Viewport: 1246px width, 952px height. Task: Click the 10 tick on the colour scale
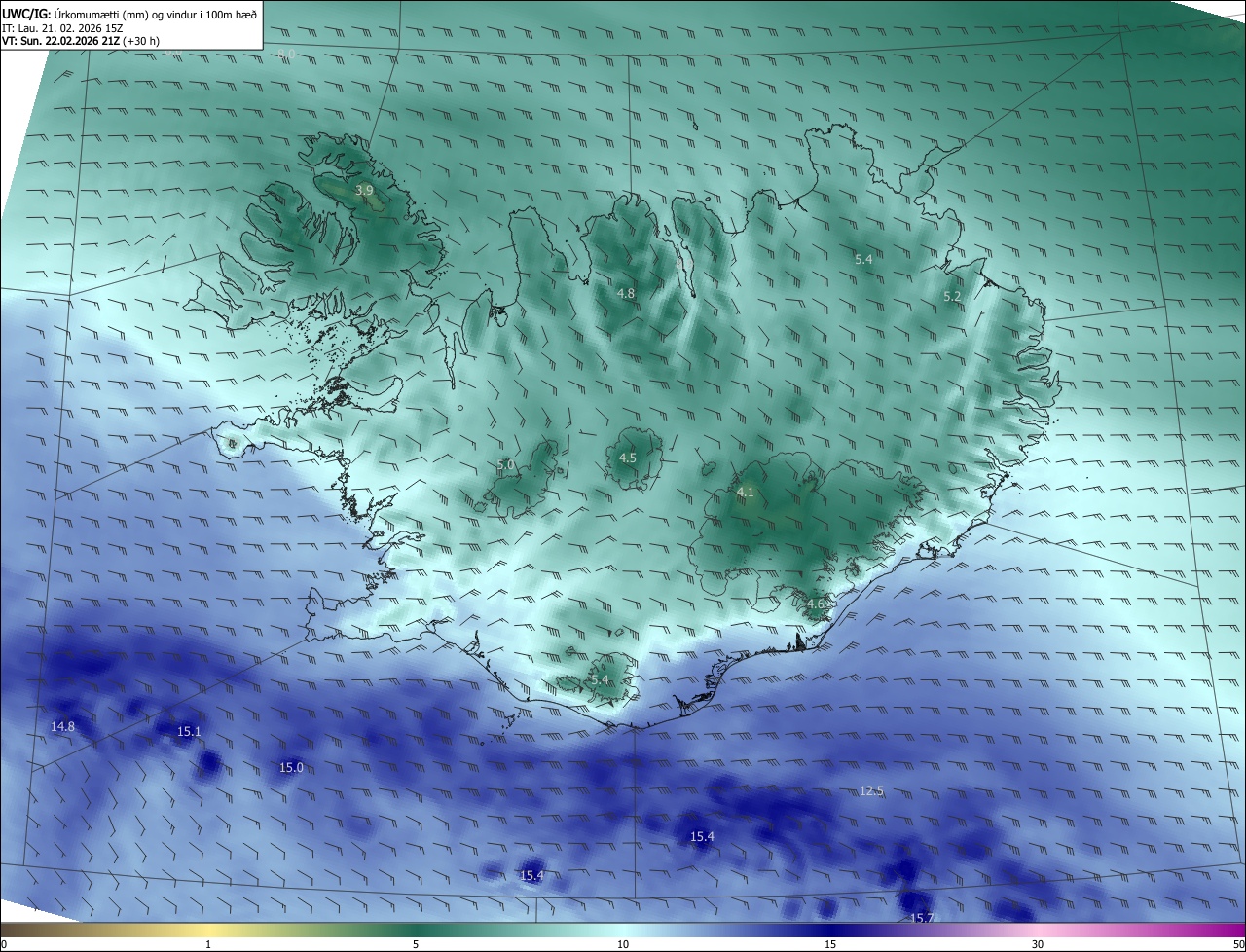coord(623,944)
